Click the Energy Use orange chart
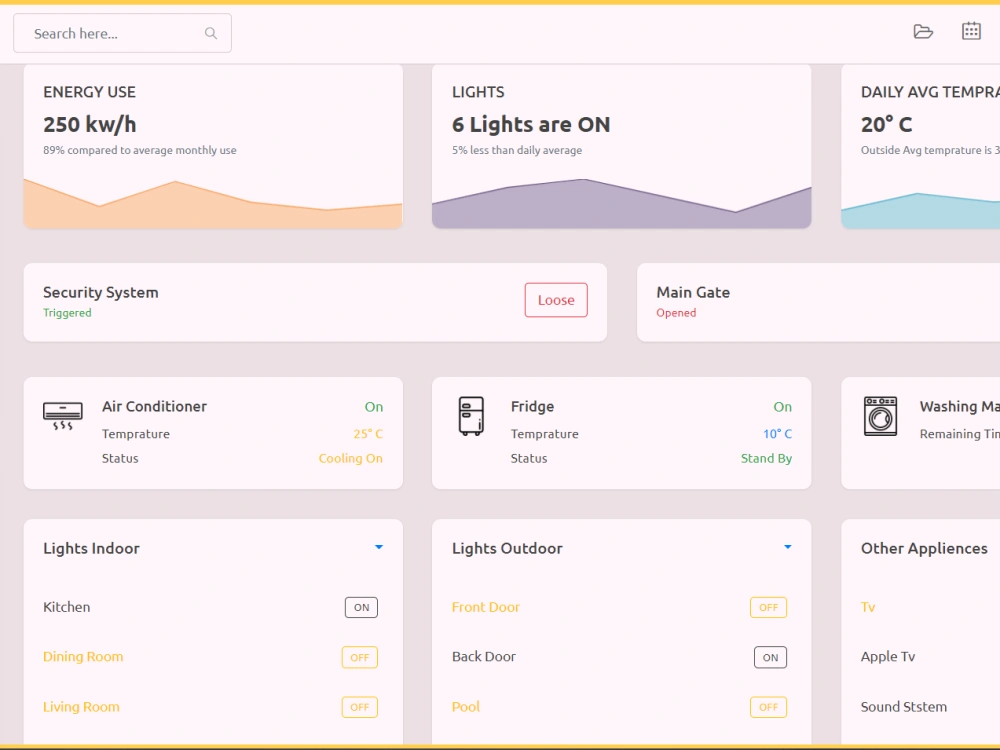The height and width of the screenshot is (750, 1000). (213, 203)
